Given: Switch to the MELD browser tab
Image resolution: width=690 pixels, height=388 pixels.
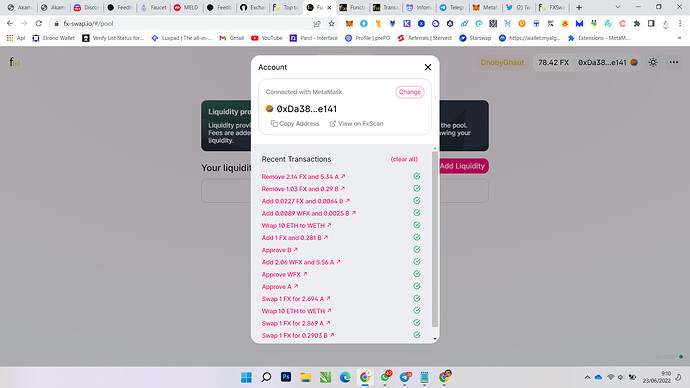Looking at the screenshot, I should (186, 7).
